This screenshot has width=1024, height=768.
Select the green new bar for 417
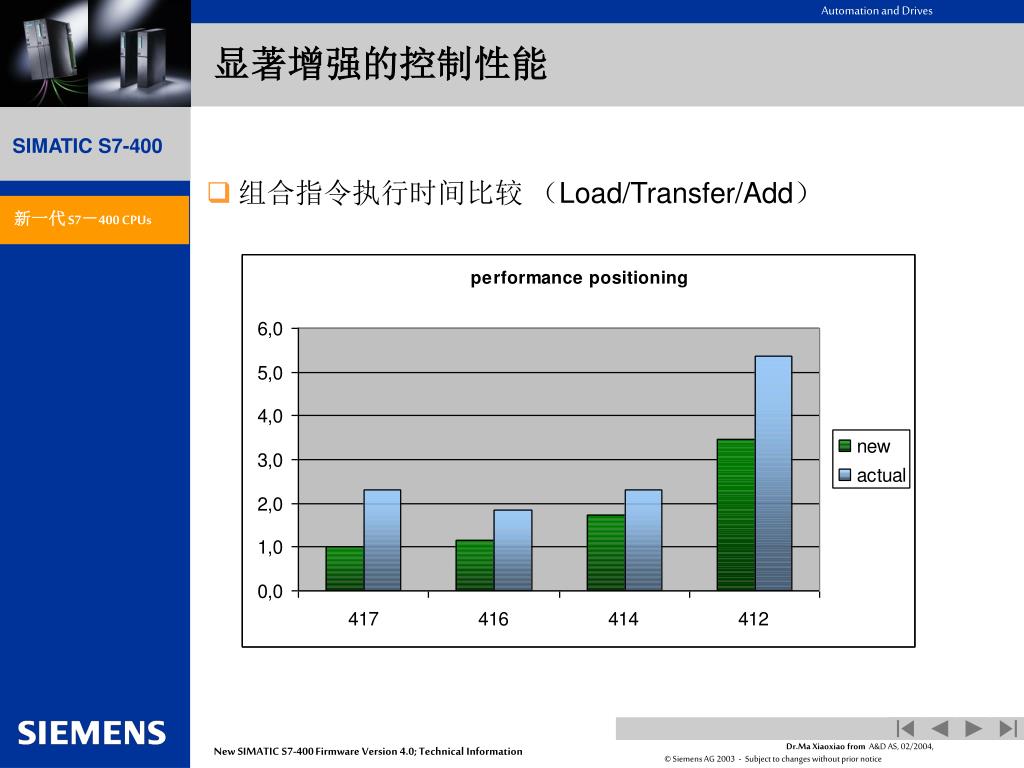coord(345,569)
